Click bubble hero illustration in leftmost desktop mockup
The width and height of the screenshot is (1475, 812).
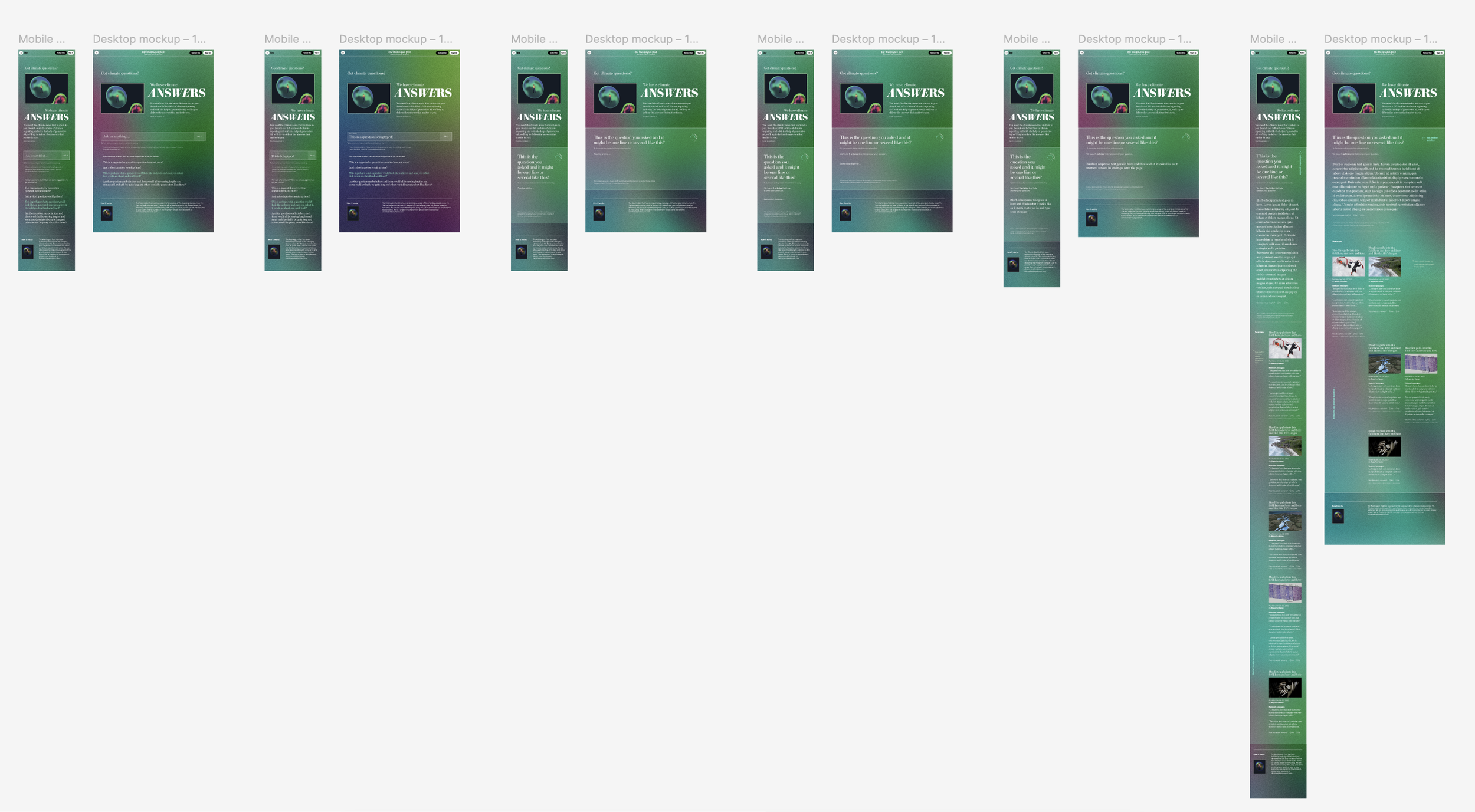pyautogui.click(x=122, y=98)
